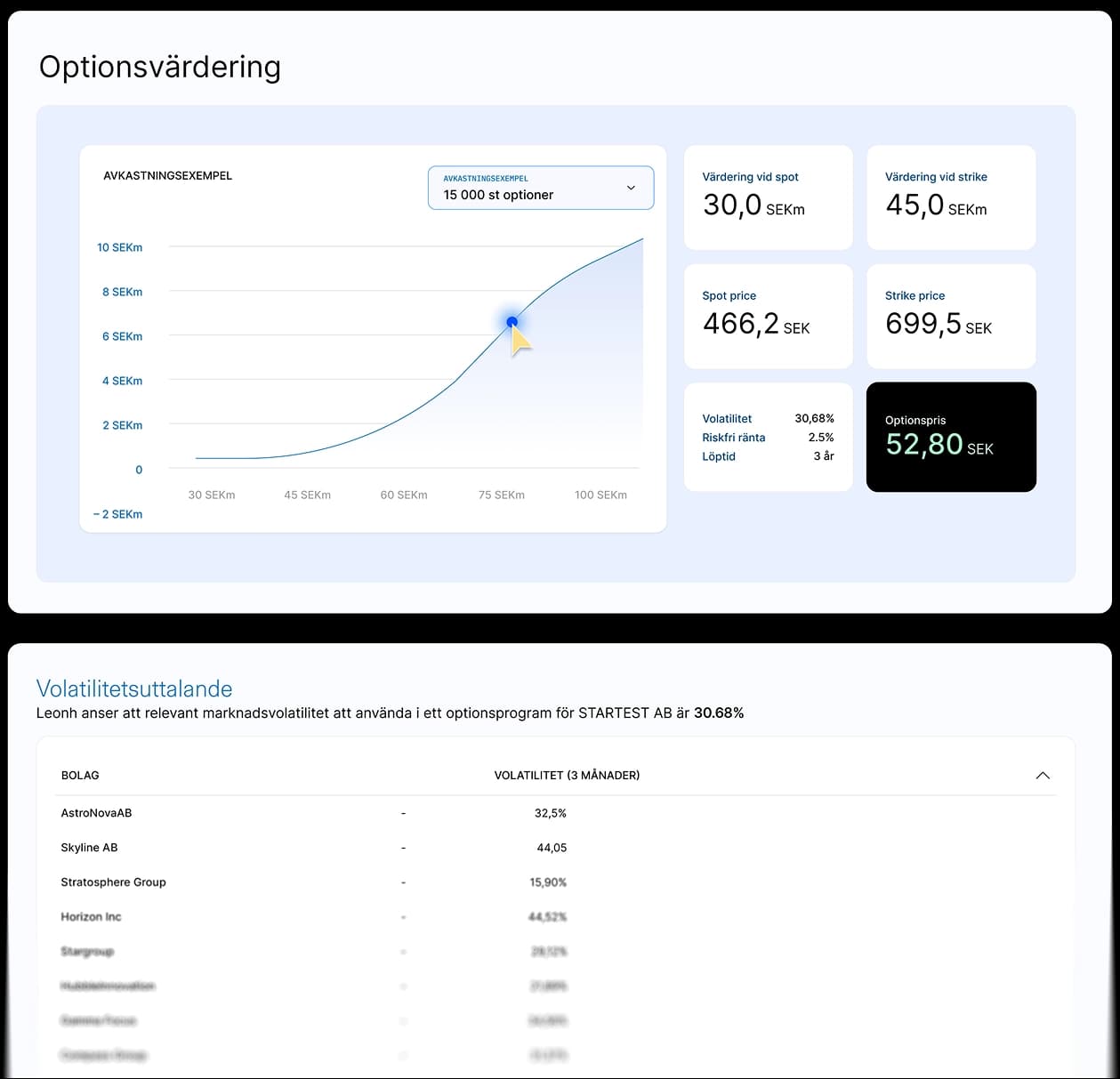The width and height of the screenshot is (1120, 1079).
Task: Click the 75 SEKm x-axis label
Action: tap(501, 495)
